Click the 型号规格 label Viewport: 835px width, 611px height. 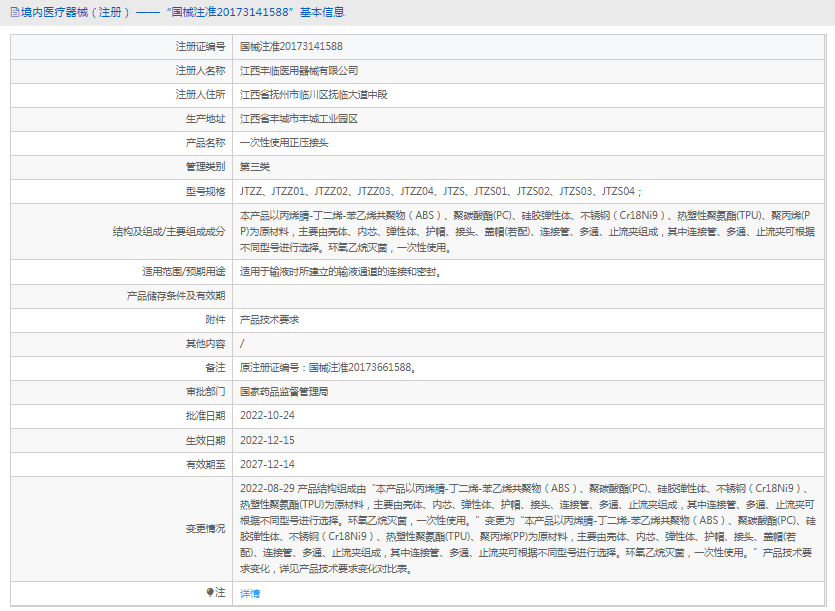click(205, 191)
